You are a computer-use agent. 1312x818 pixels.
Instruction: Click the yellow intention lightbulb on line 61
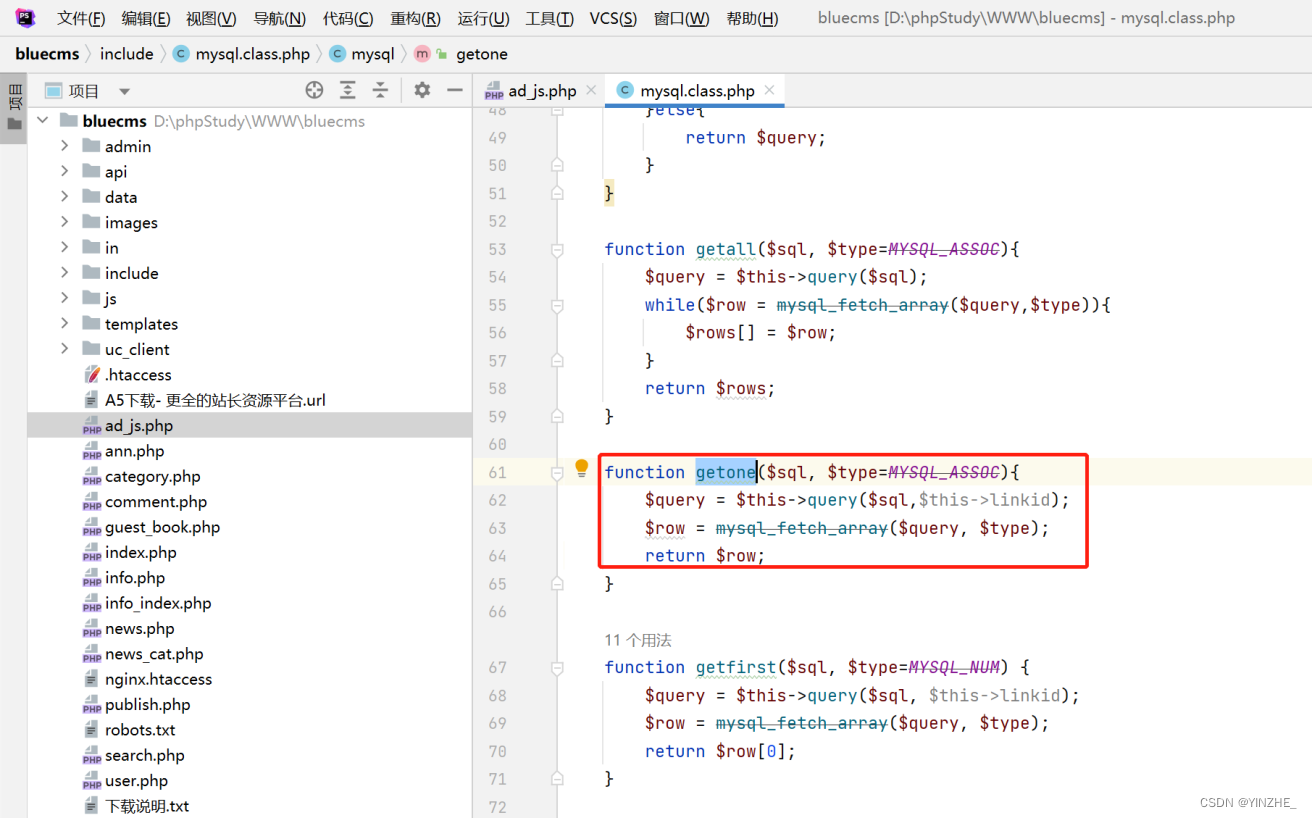582,468
